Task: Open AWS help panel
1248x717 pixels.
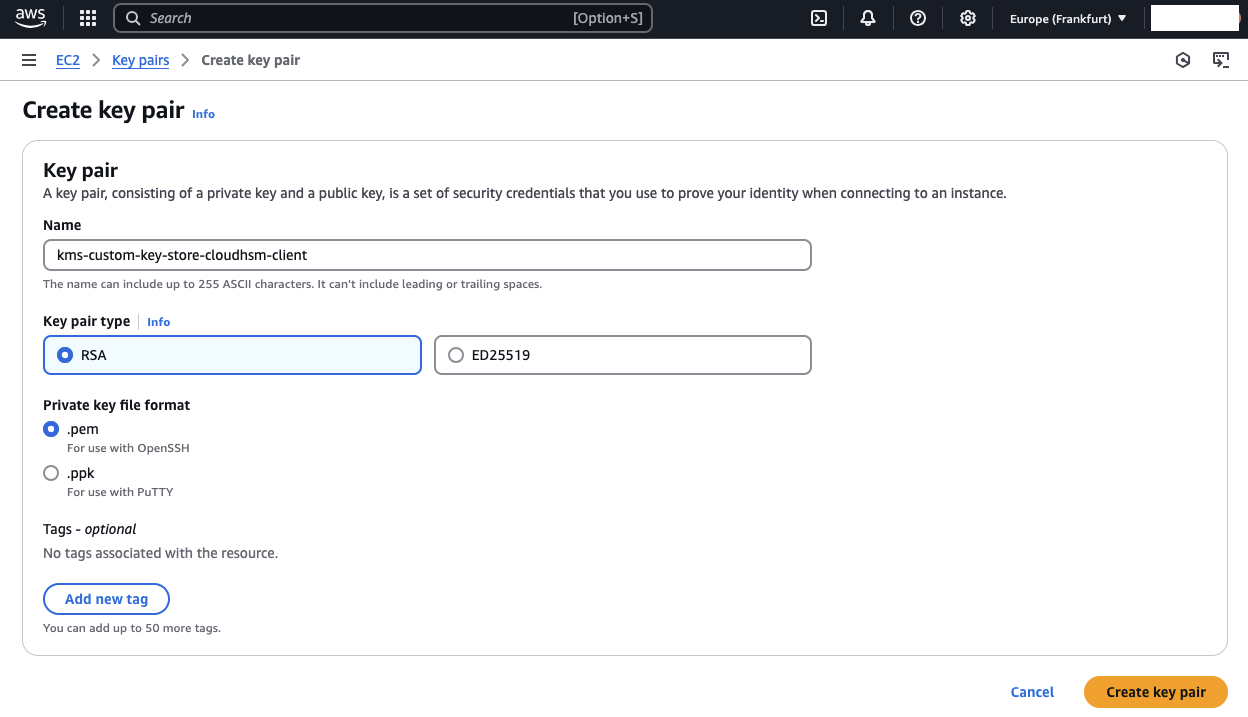Action: click(917, 17)
